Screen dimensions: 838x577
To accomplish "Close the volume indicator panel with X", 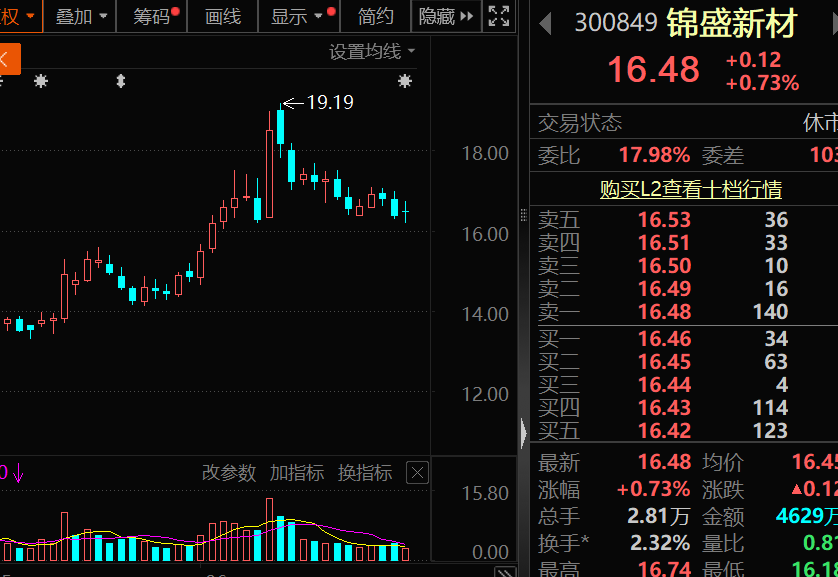I will coord(416,472).
